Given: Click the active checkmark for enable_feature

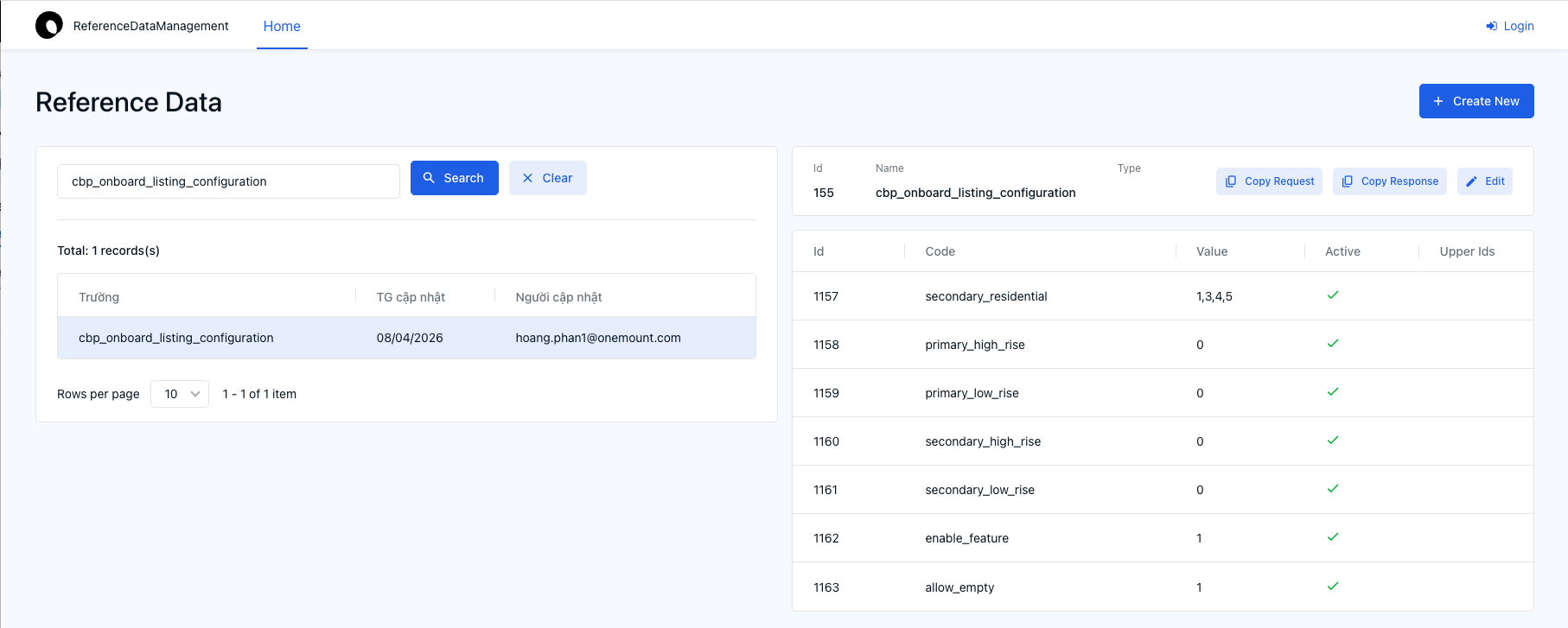Looking at the screenshot, I should [x=1333, y=537].
